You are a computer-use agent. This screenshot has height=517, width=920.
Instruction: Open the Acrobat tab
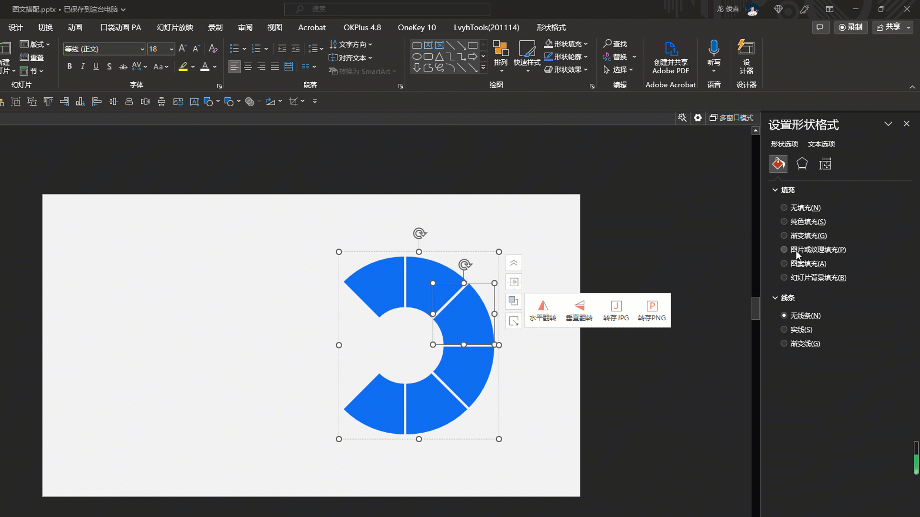[312, 28]
